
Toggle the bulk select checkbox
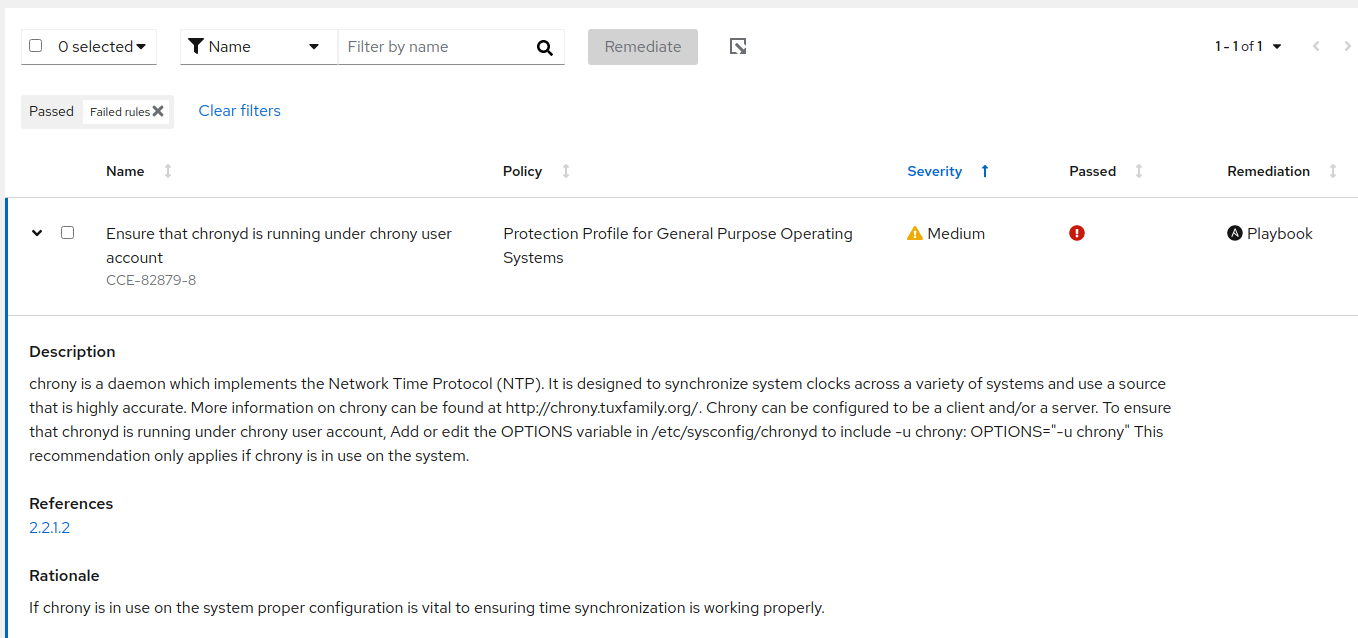[36, 46]
